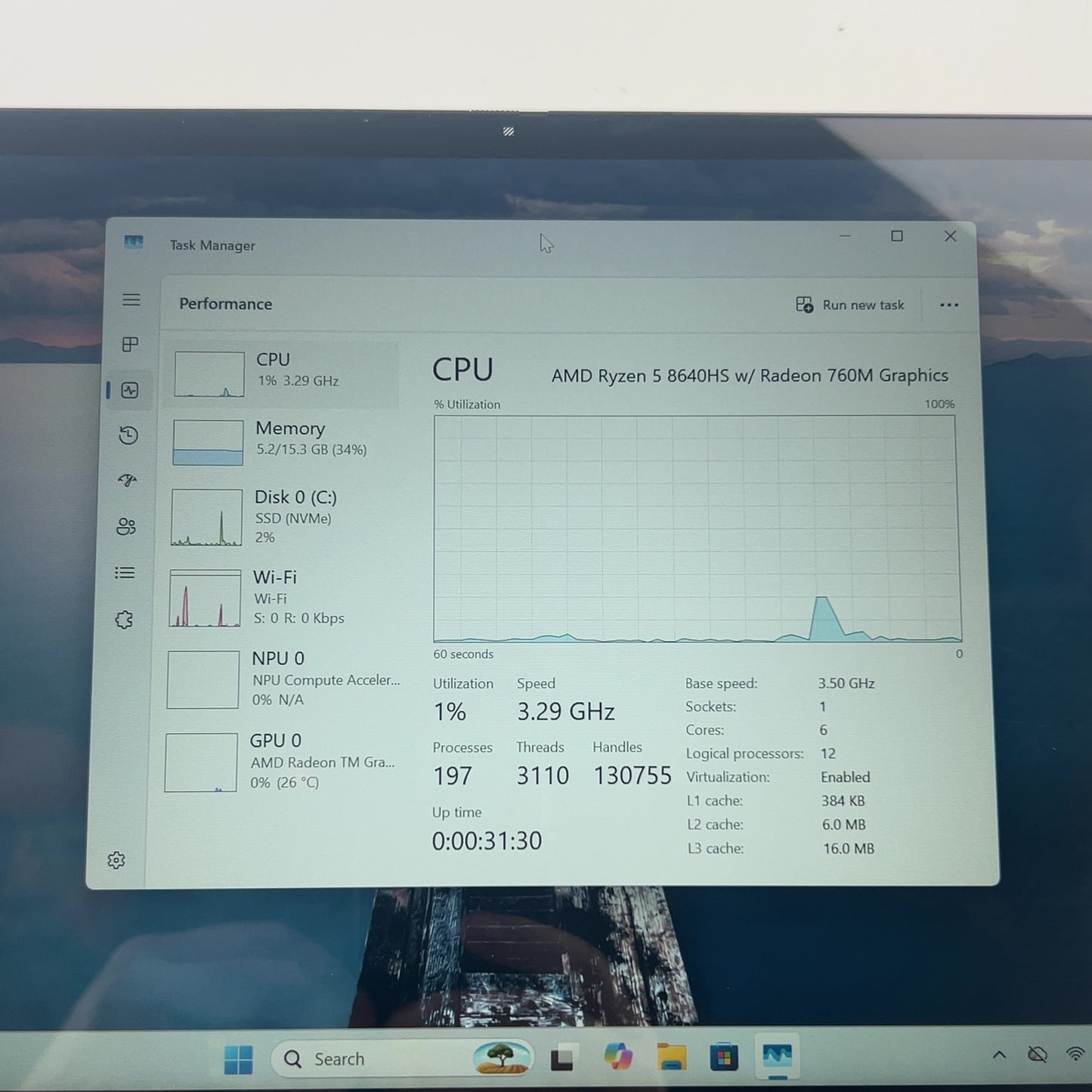
Task: Click the L2 cache value 6.0 MB
Action: [x=844, y=824]
